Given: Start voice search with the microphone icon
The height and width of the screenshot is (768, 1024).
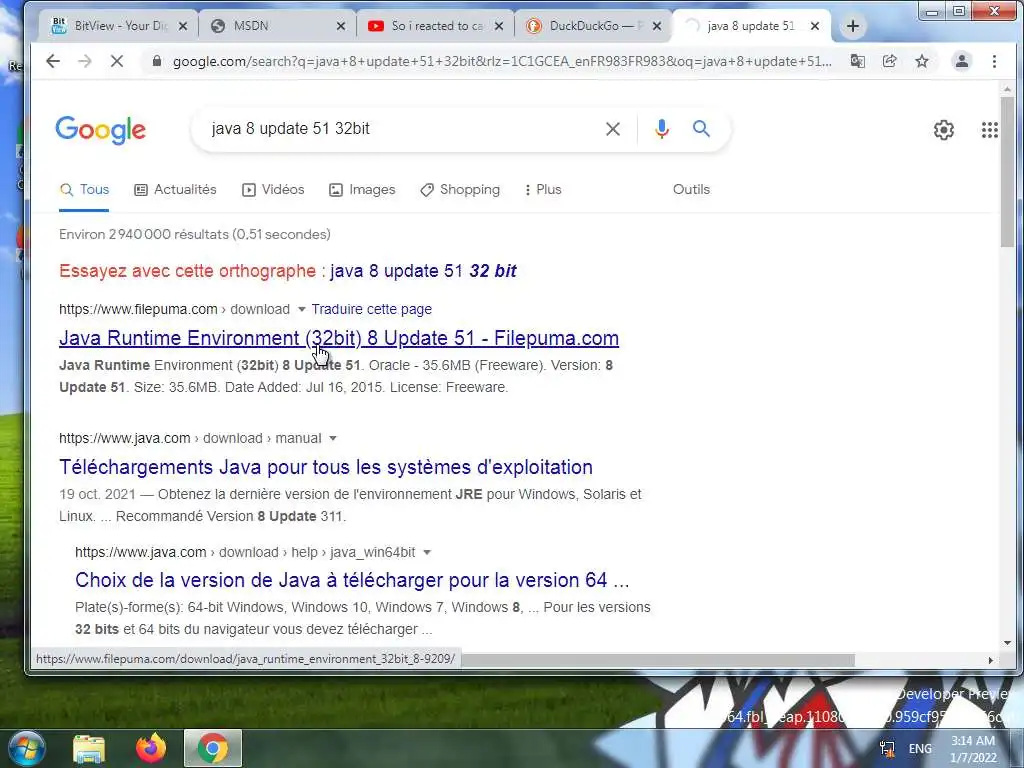Looking at the screenshot, I should coord(662,129).
